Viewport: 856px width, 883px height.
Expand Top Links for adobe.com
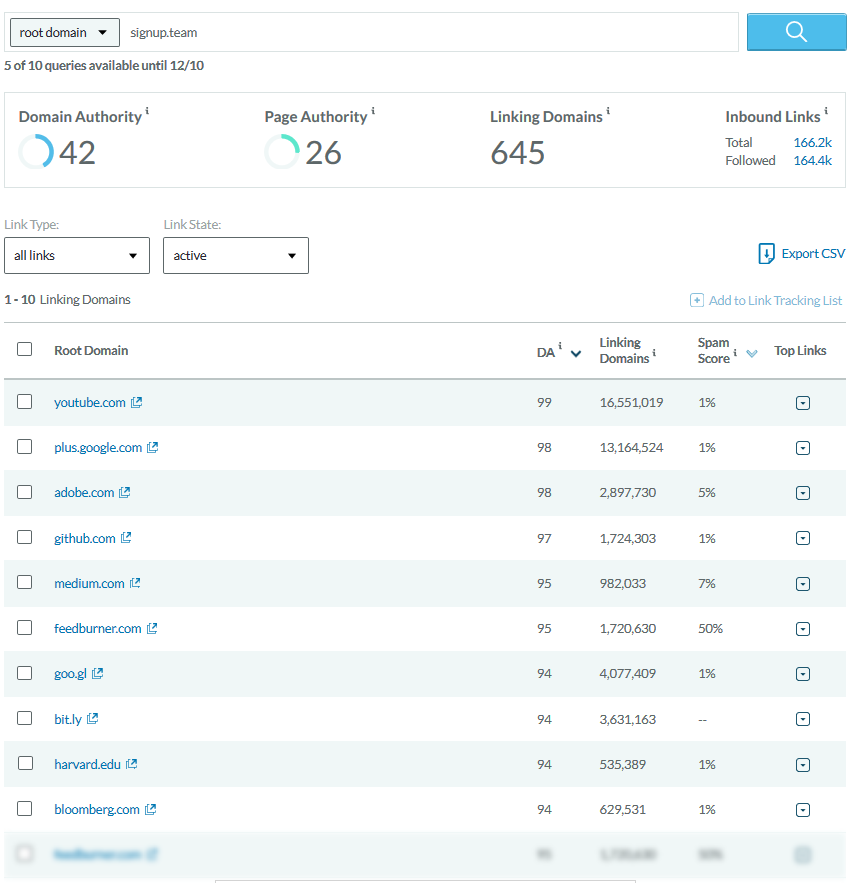(x=803, y=493)
